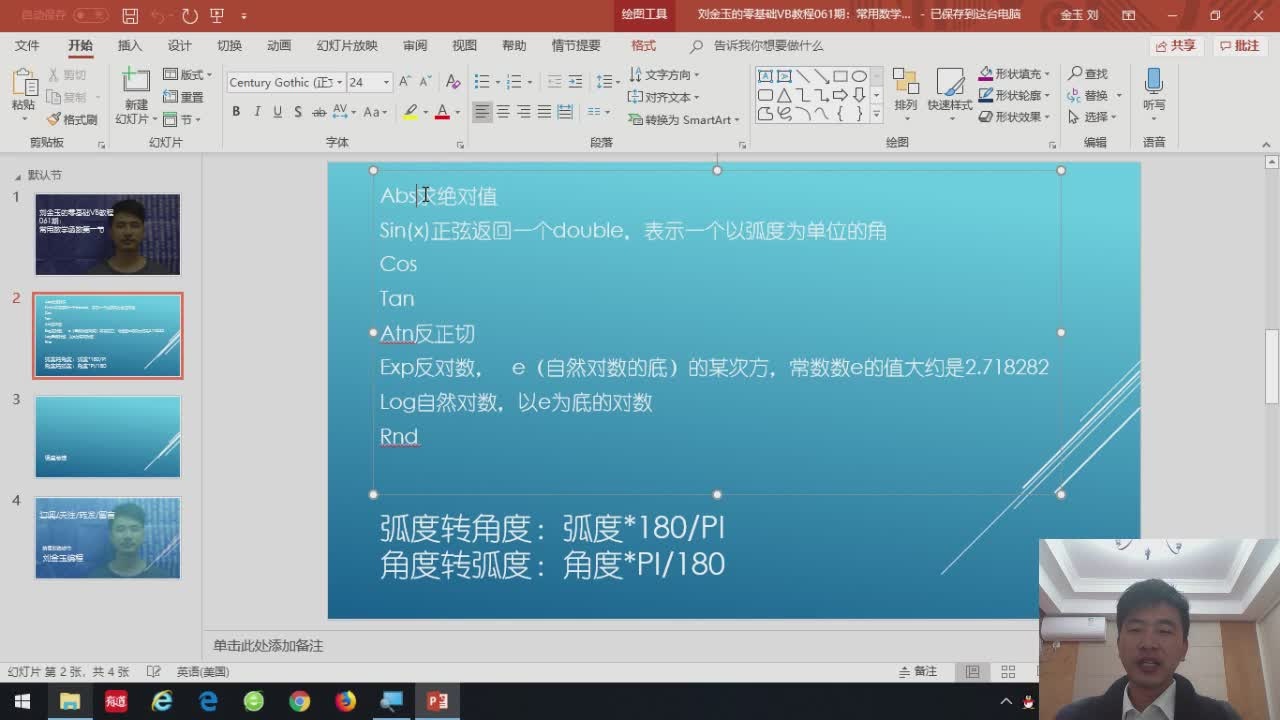Clear all formatting with the eraser A icon

click(x=453, y=82)
